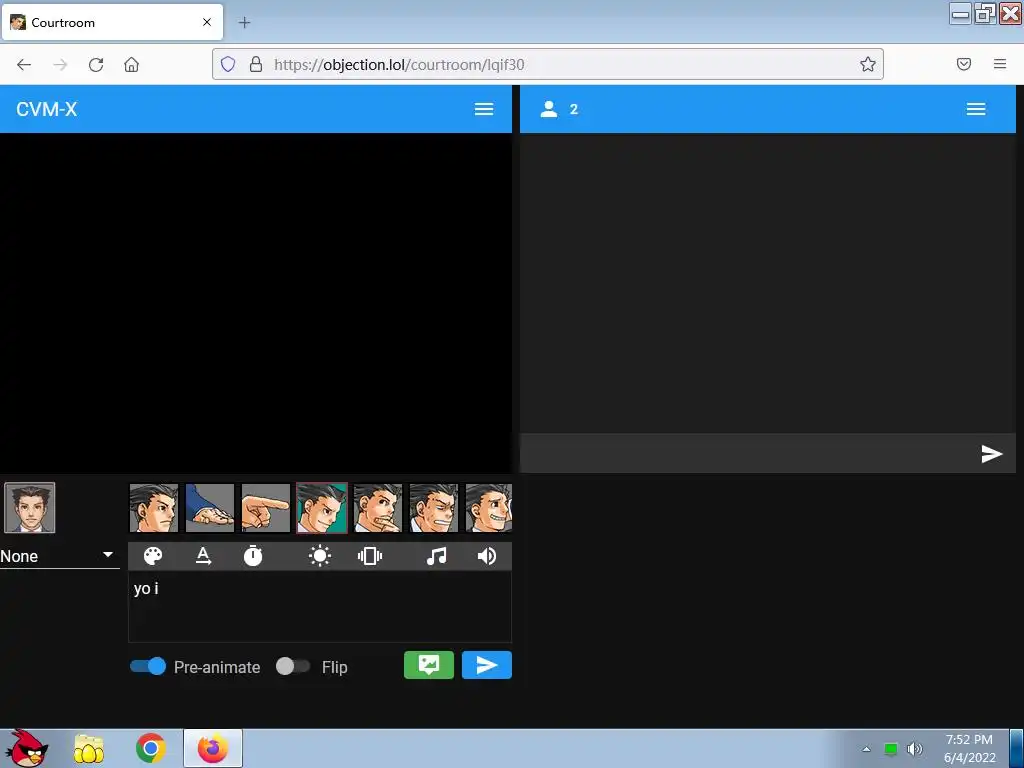Add a screen shake effect icon
1024x768 pixels.
[370, 556]
